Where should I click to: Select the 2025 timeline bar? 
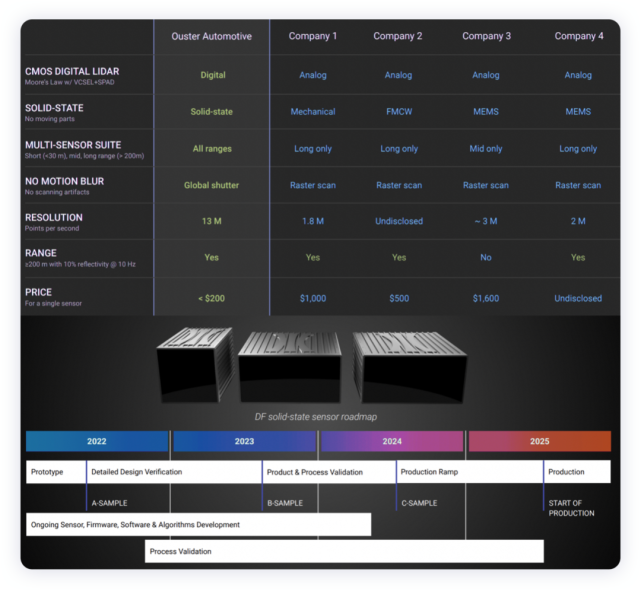[540, 441]
